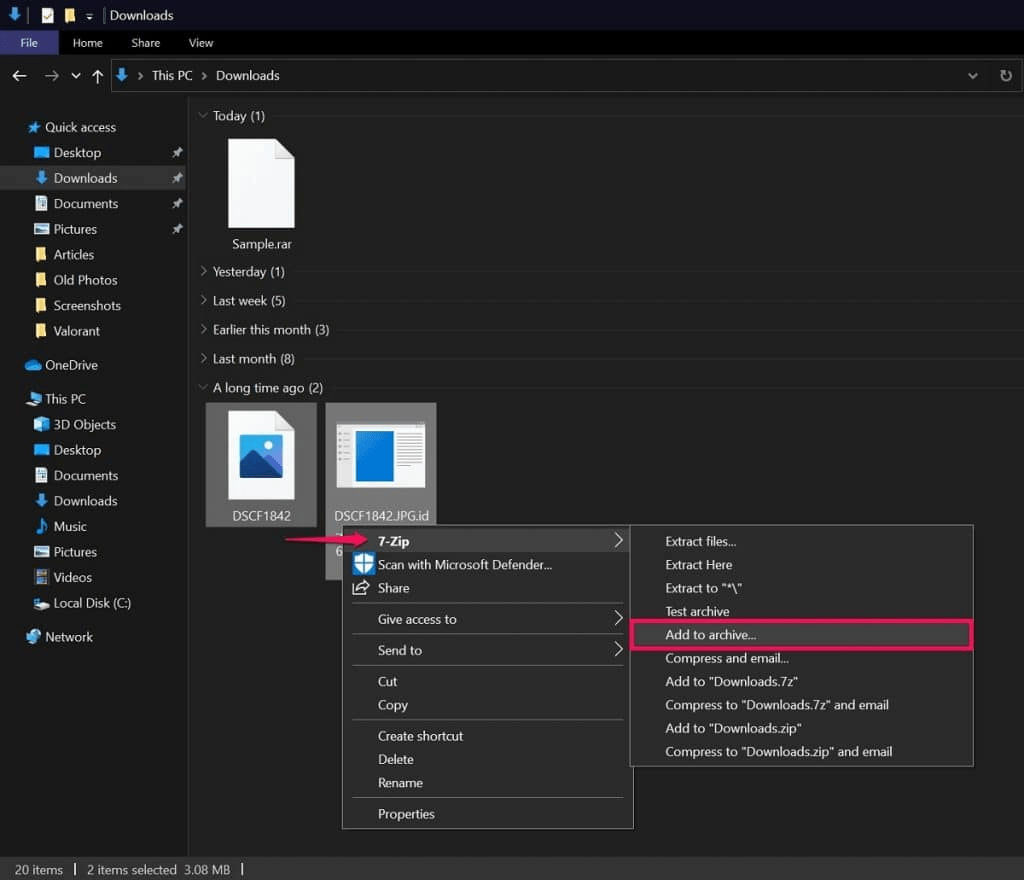Choose Extract Here

click(801, 565)
